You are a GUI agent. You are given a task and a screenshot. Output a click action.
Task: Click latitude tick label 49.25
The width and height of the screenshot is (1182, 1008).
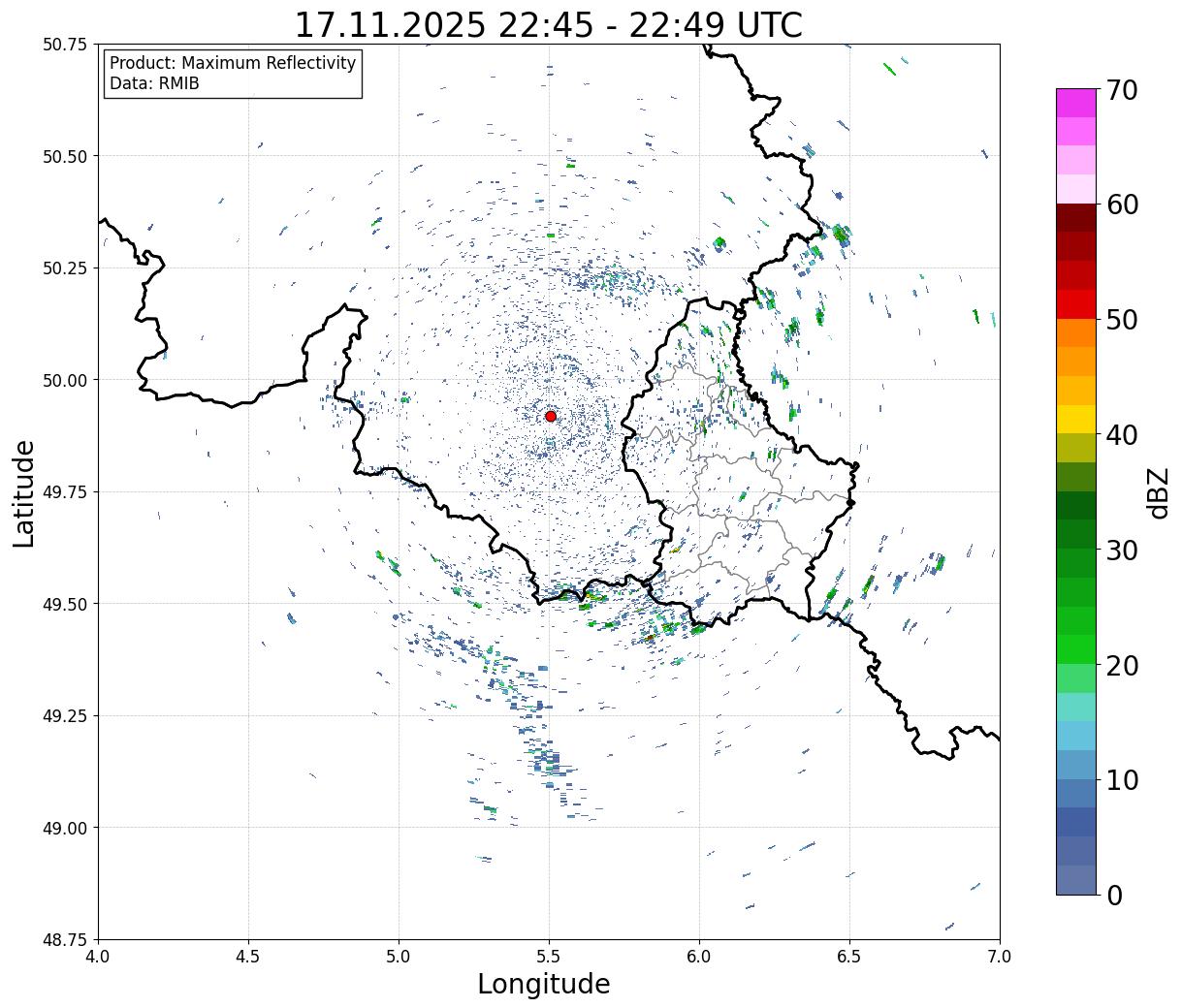click(x=65, y=716)
